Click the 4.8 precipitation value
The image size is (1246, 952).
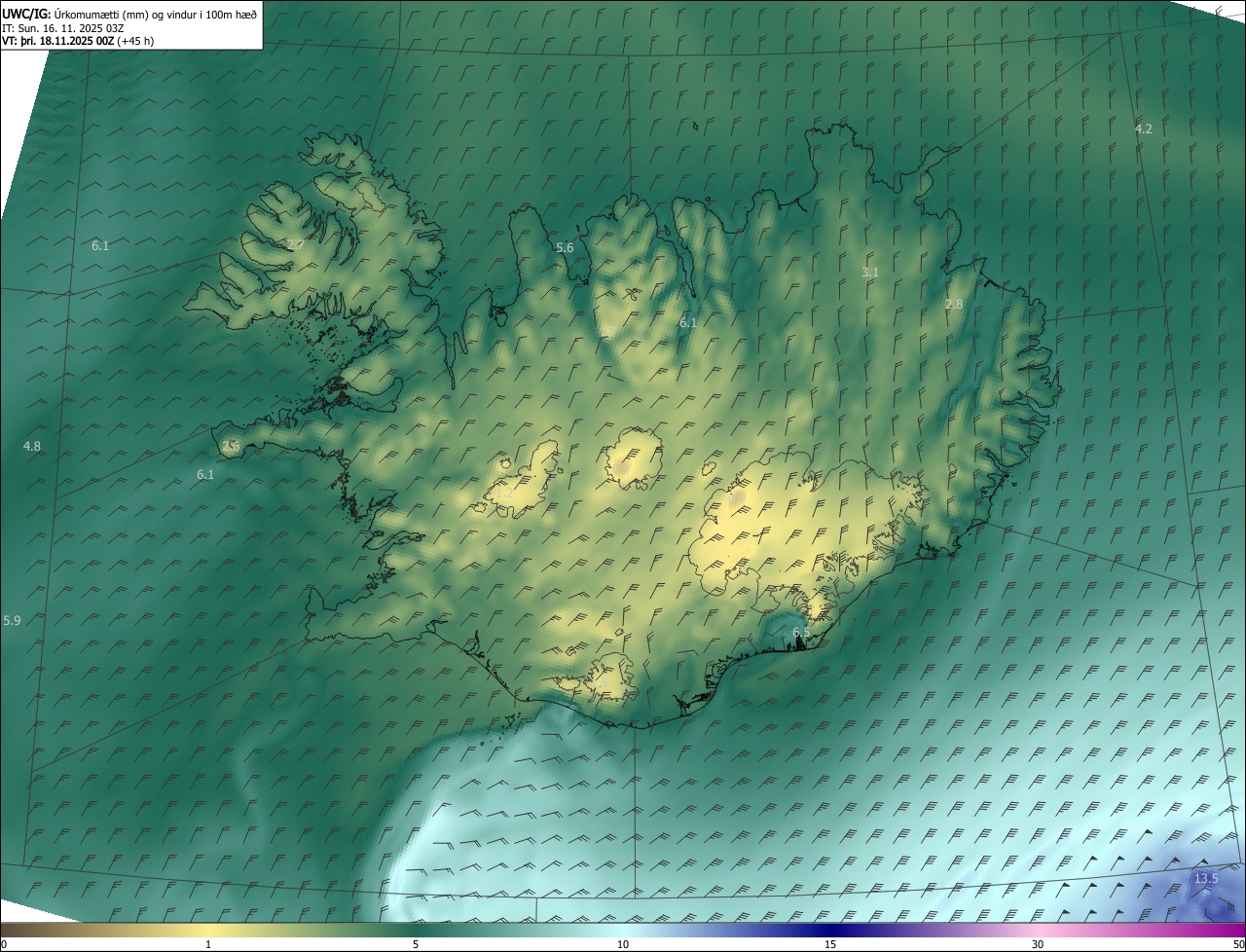32,447
